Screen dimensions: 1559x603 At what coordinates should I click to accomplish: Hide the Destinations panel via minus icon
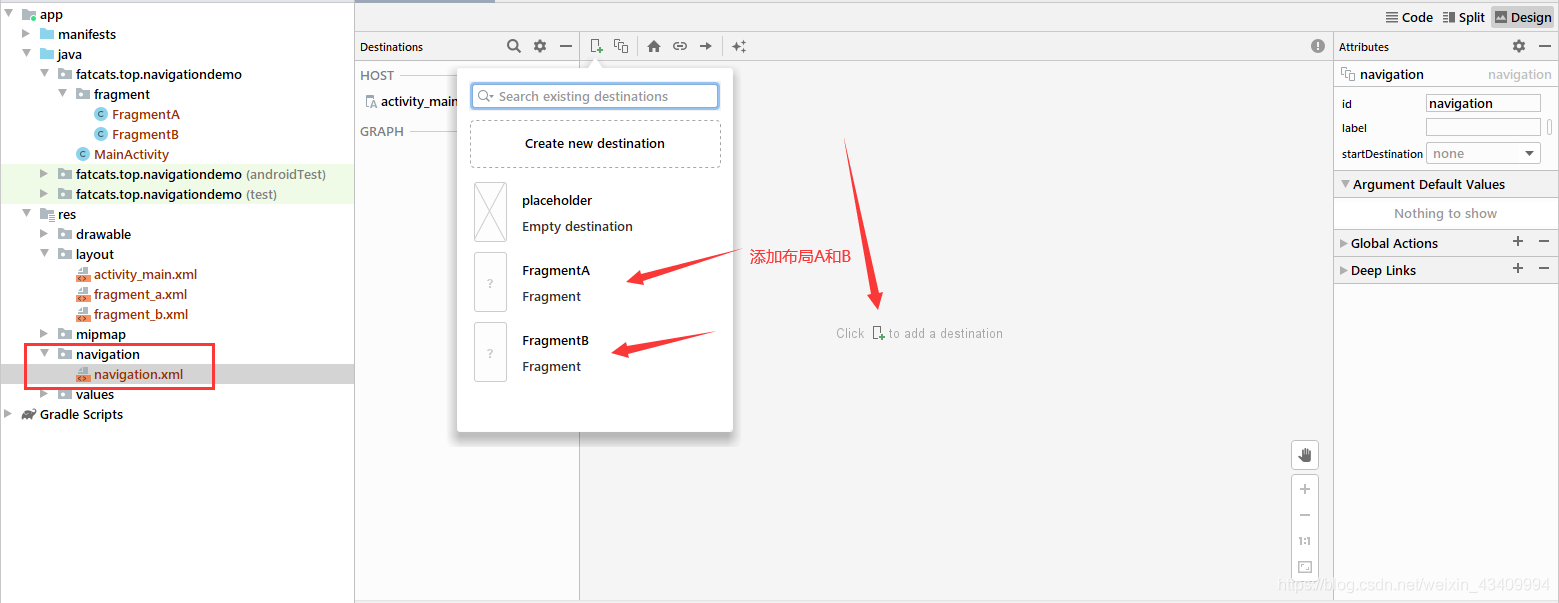[x=566, y=46]
